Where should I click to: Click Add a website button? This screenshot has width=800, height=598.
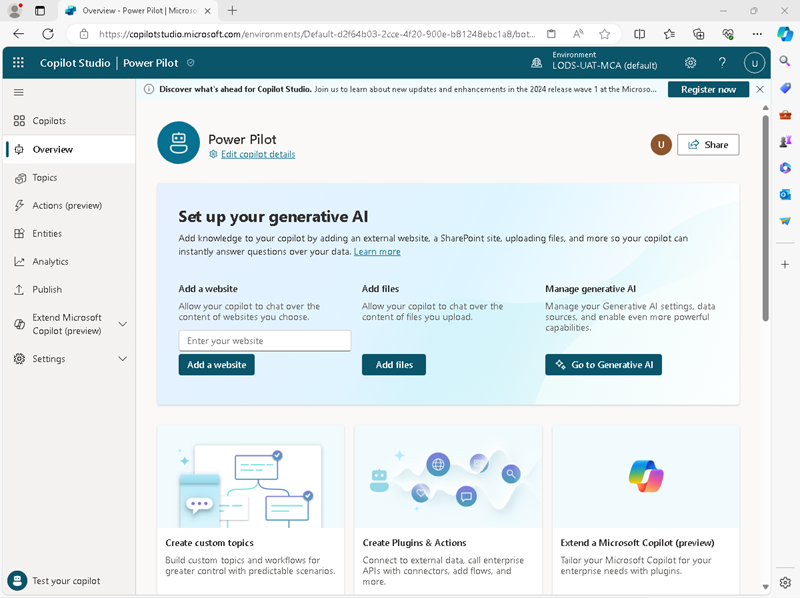[216, 365]
